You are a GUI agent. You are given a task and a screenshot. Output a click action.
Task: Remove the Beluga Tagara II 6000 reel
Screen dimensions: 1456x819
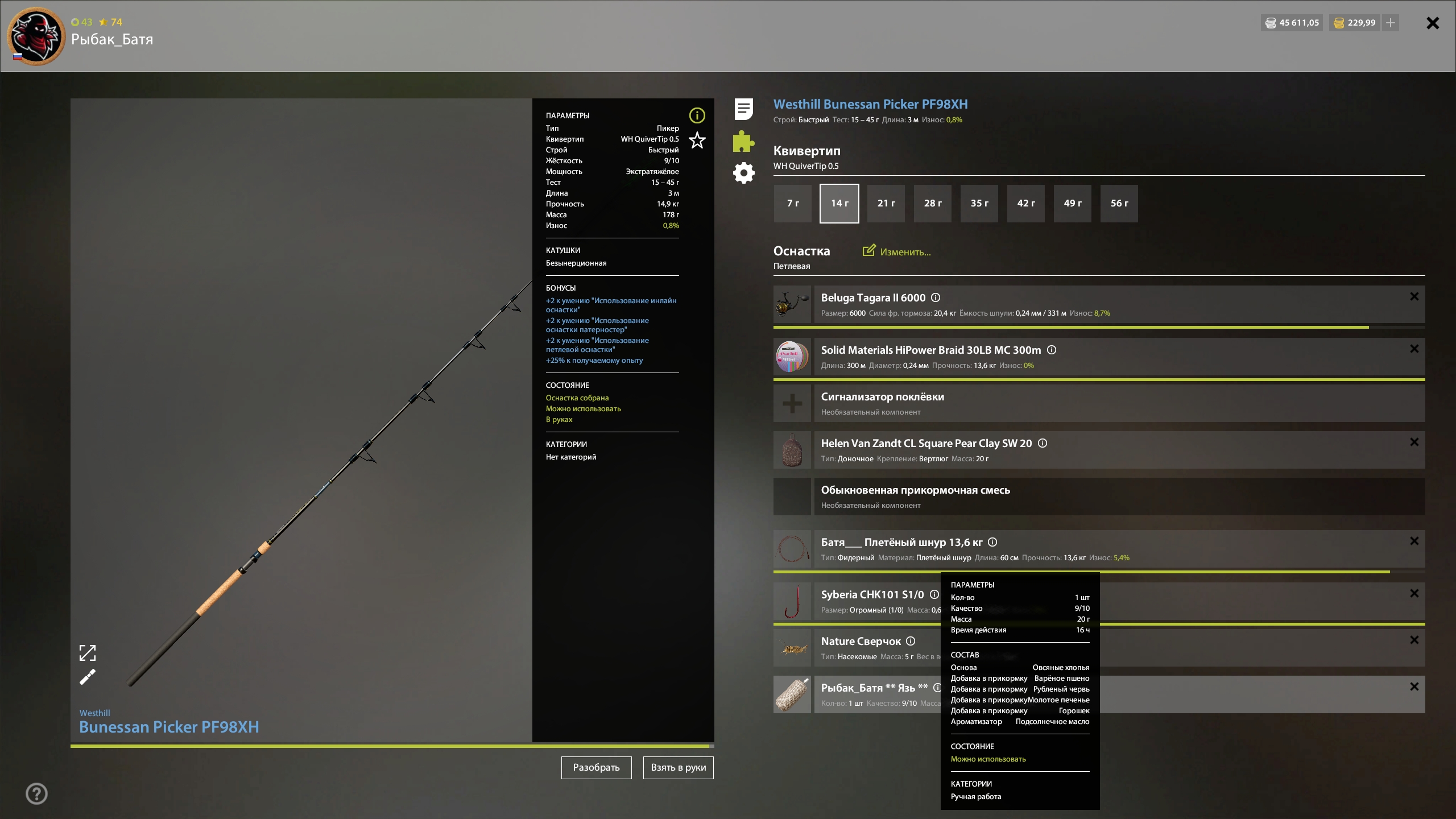pyautogui.click(x=1414, y=296)
